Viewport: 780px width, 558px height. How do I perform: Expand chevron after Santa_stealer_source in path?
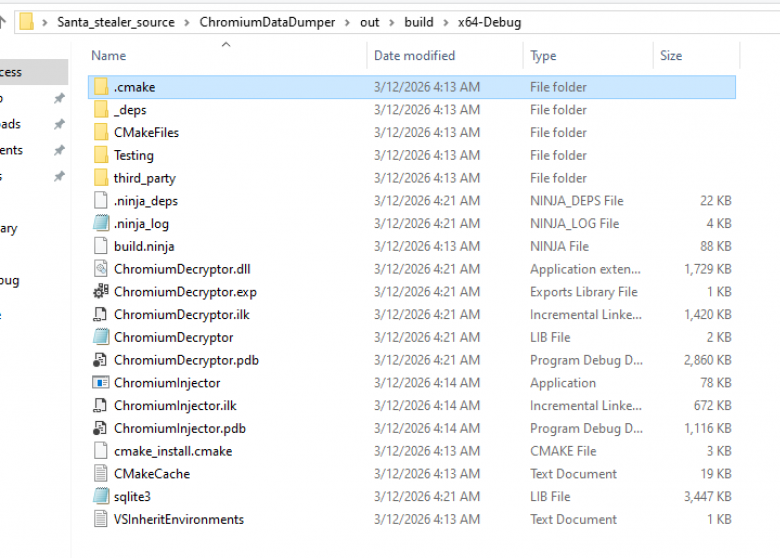coord(187,23)
